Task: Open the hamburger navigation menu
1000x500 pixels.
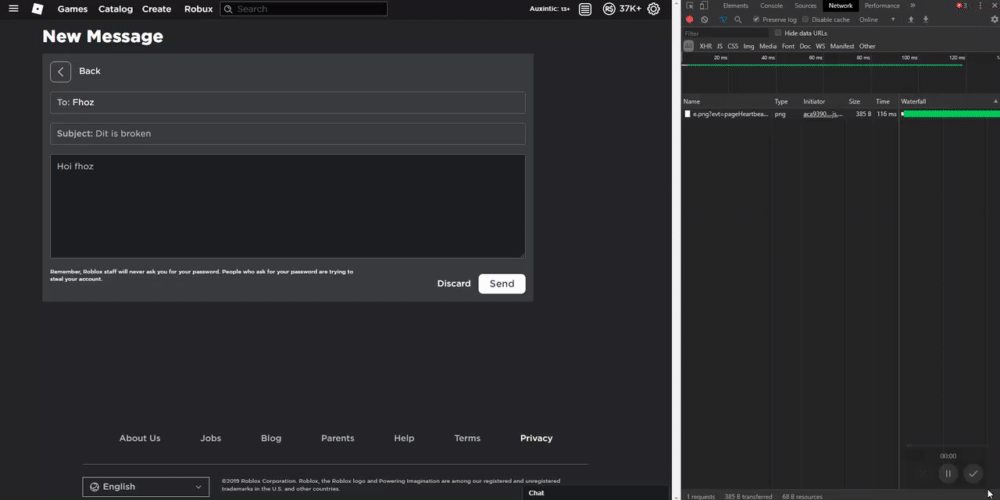Action: [13, 9]
